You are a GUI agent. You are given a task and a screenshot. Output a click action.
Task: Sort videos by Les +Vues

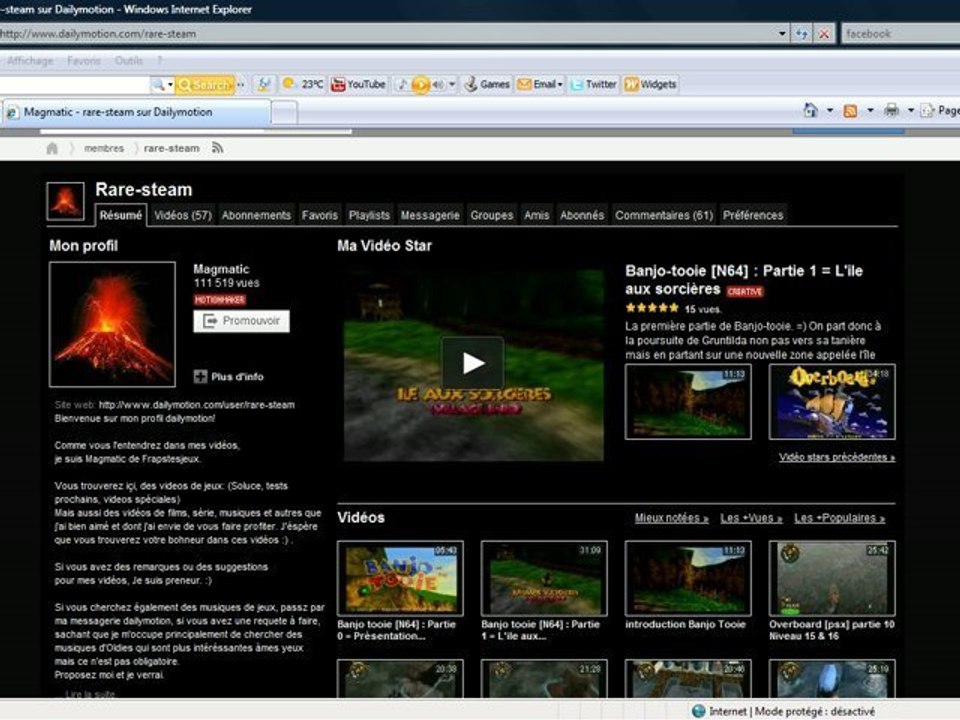(751, 518)
